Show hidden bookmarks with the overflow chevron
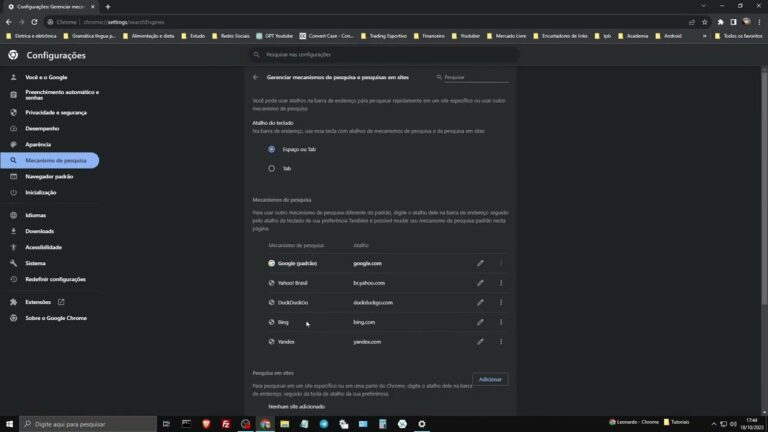This screenshot has width=768, height=432. 704,36
